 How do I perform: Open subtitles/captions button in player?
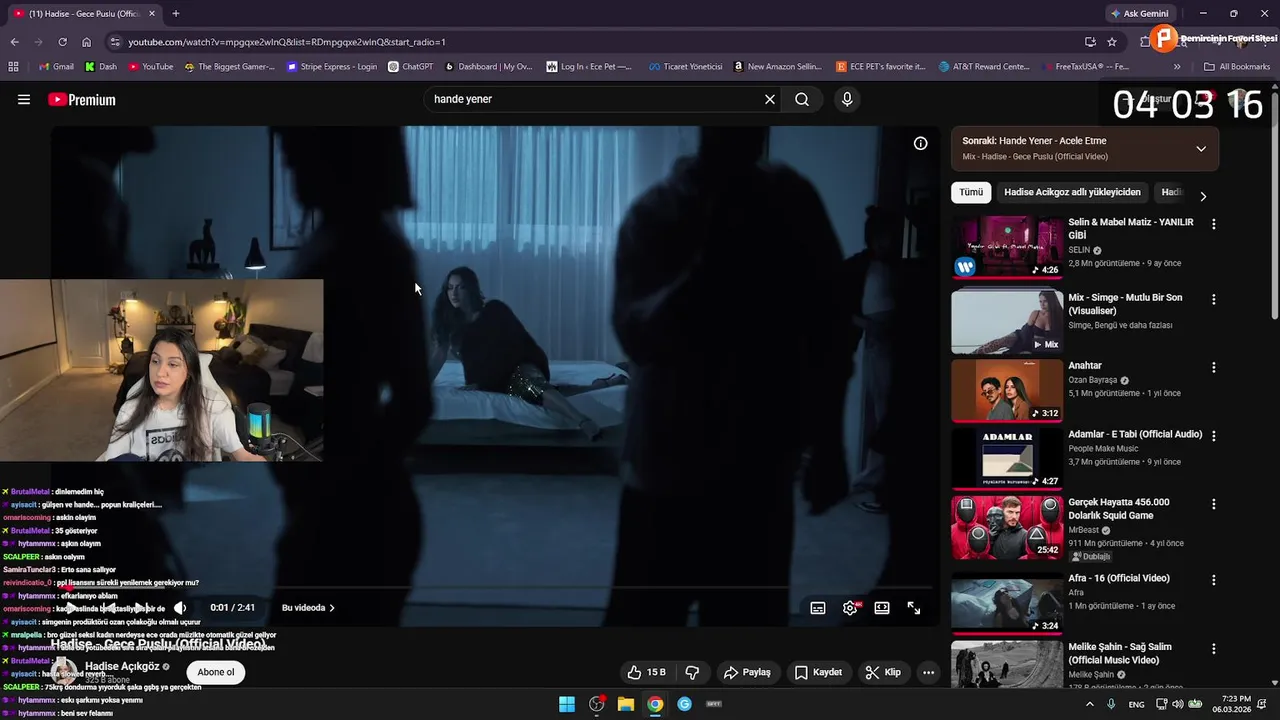818,608
